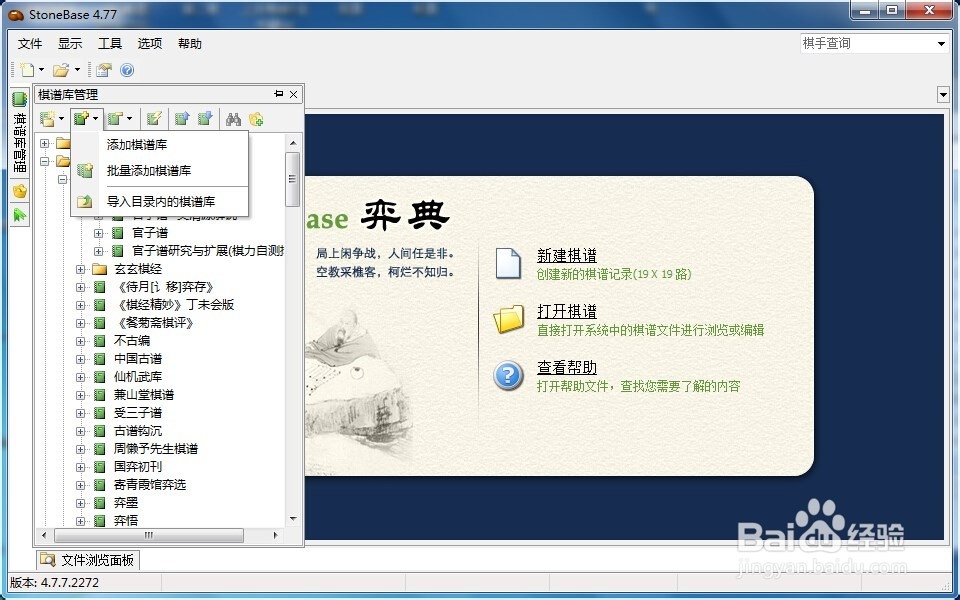
Task: Select 《餐菊斋棋评》 in the library tree
Action: tap(156, 323)
